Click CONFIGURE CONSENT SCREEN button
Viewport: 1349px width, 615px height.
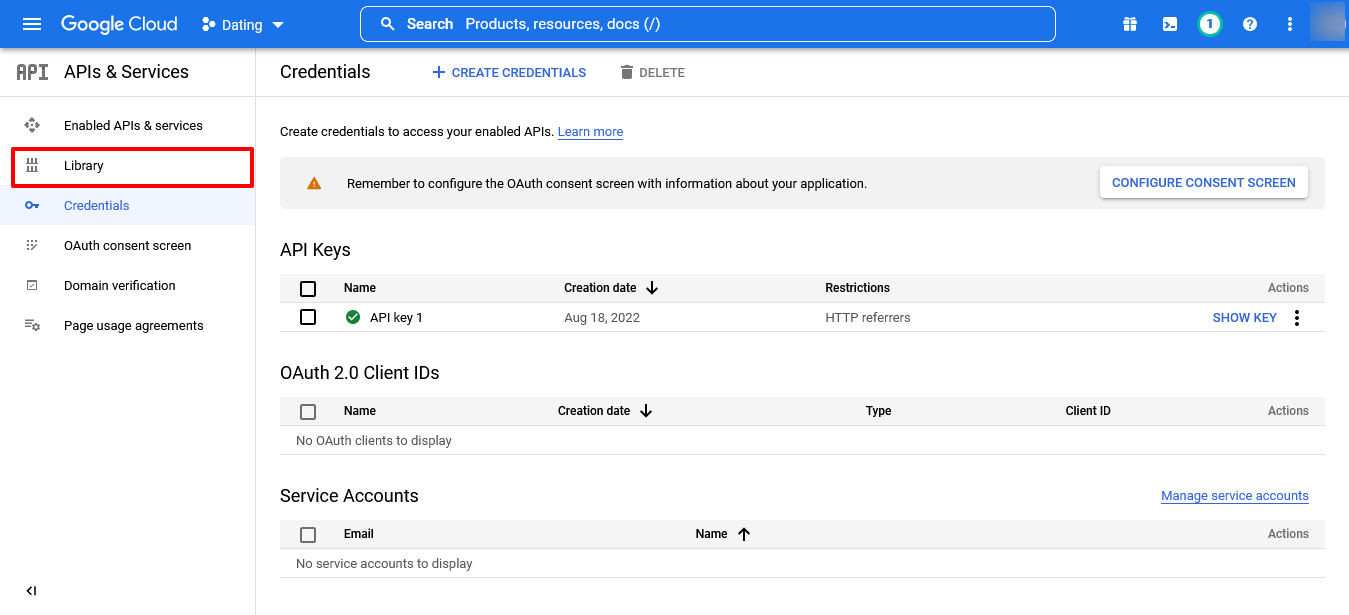point(1204,182)
